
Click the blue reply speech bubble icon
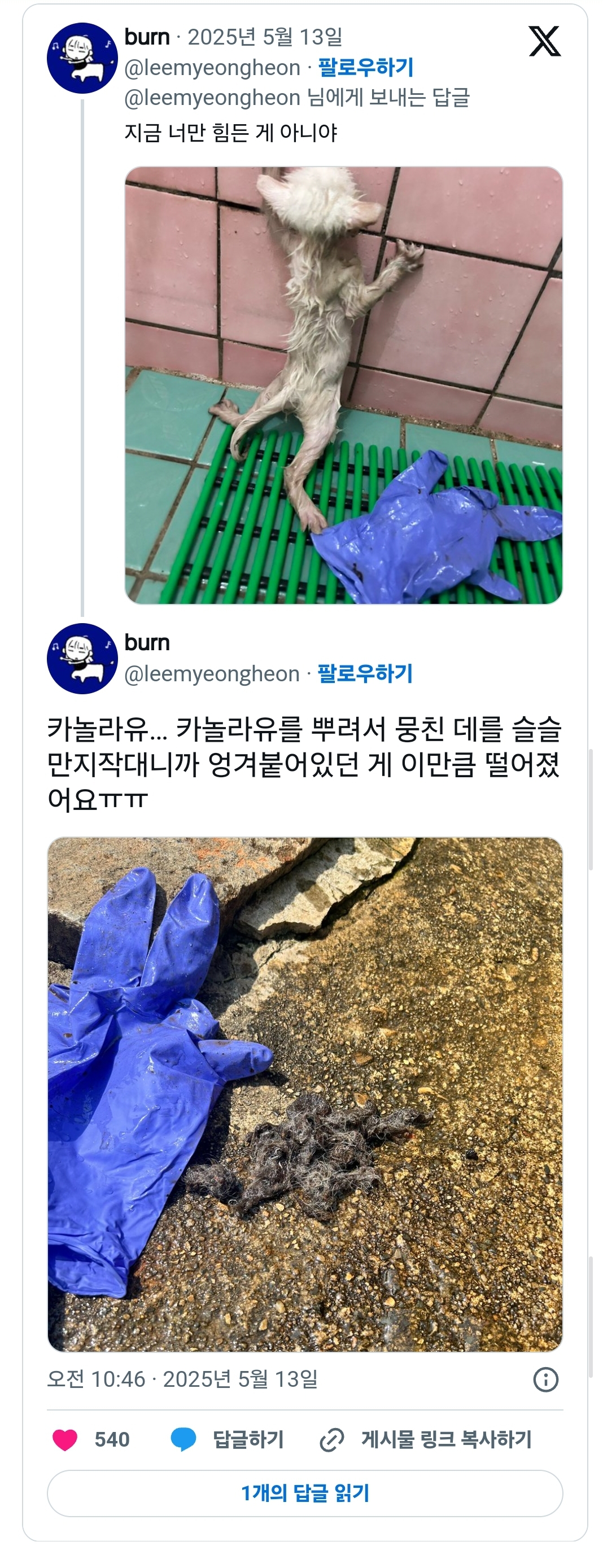pyautogui.click(x=183, y=1439)
